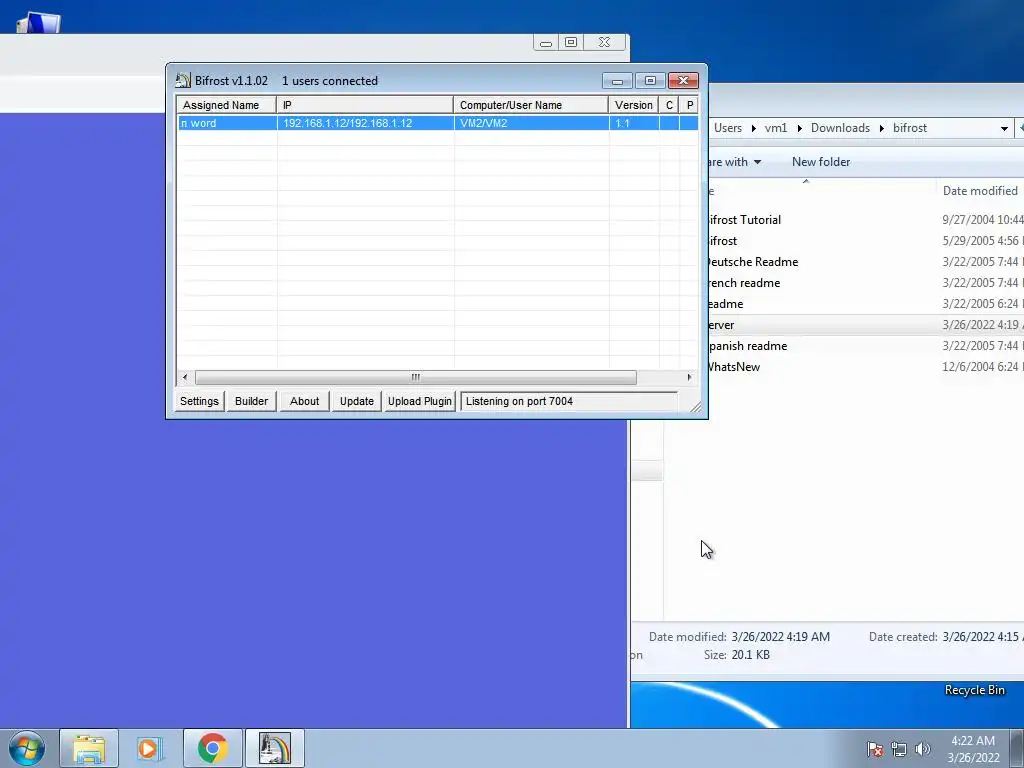Sort by the Assigned Name column header
This screenshot has width=1024, height=768.
227,105
